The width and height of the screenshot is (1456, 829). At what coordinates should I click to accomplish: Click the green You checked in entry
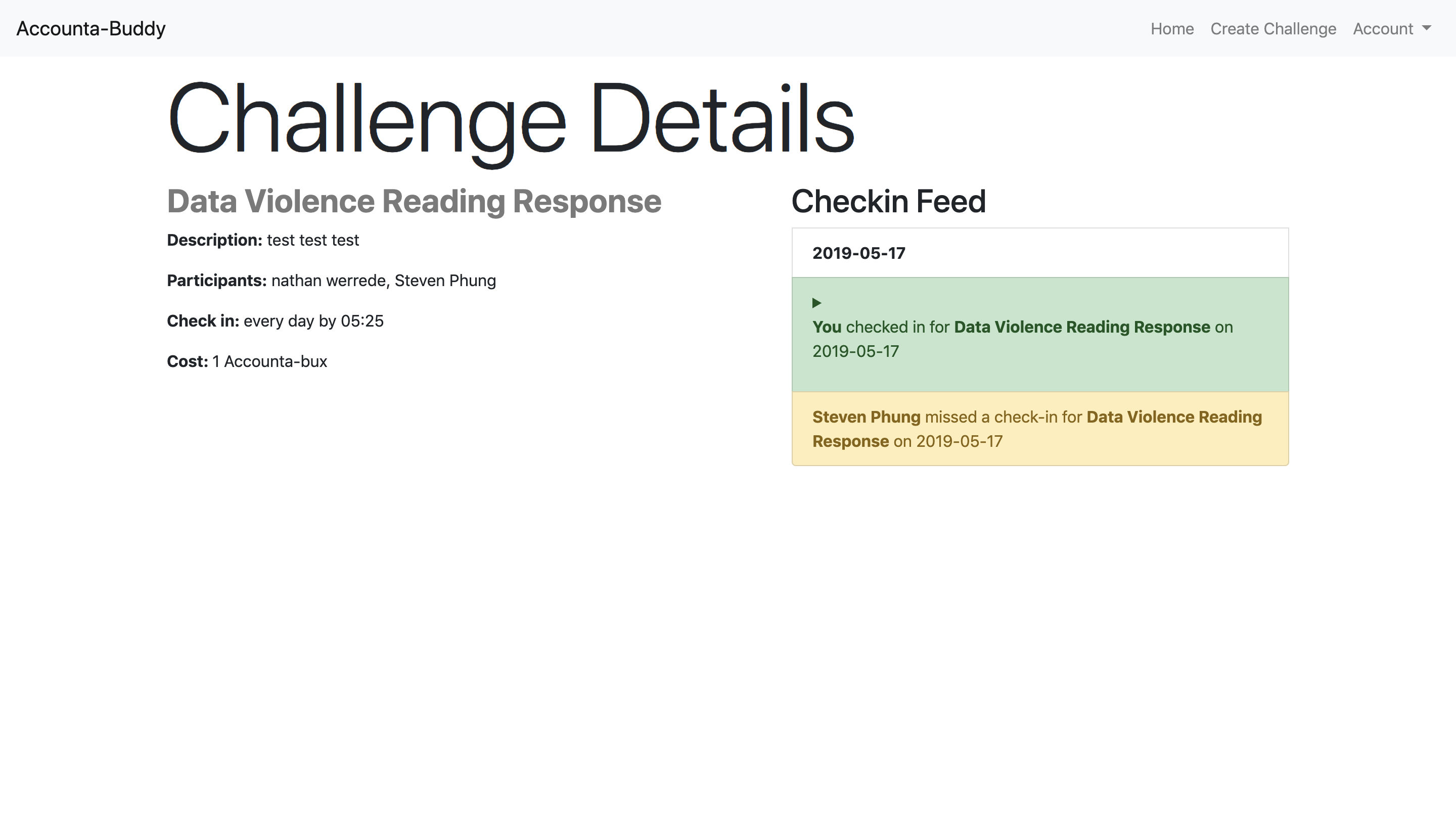(1040, 335)
